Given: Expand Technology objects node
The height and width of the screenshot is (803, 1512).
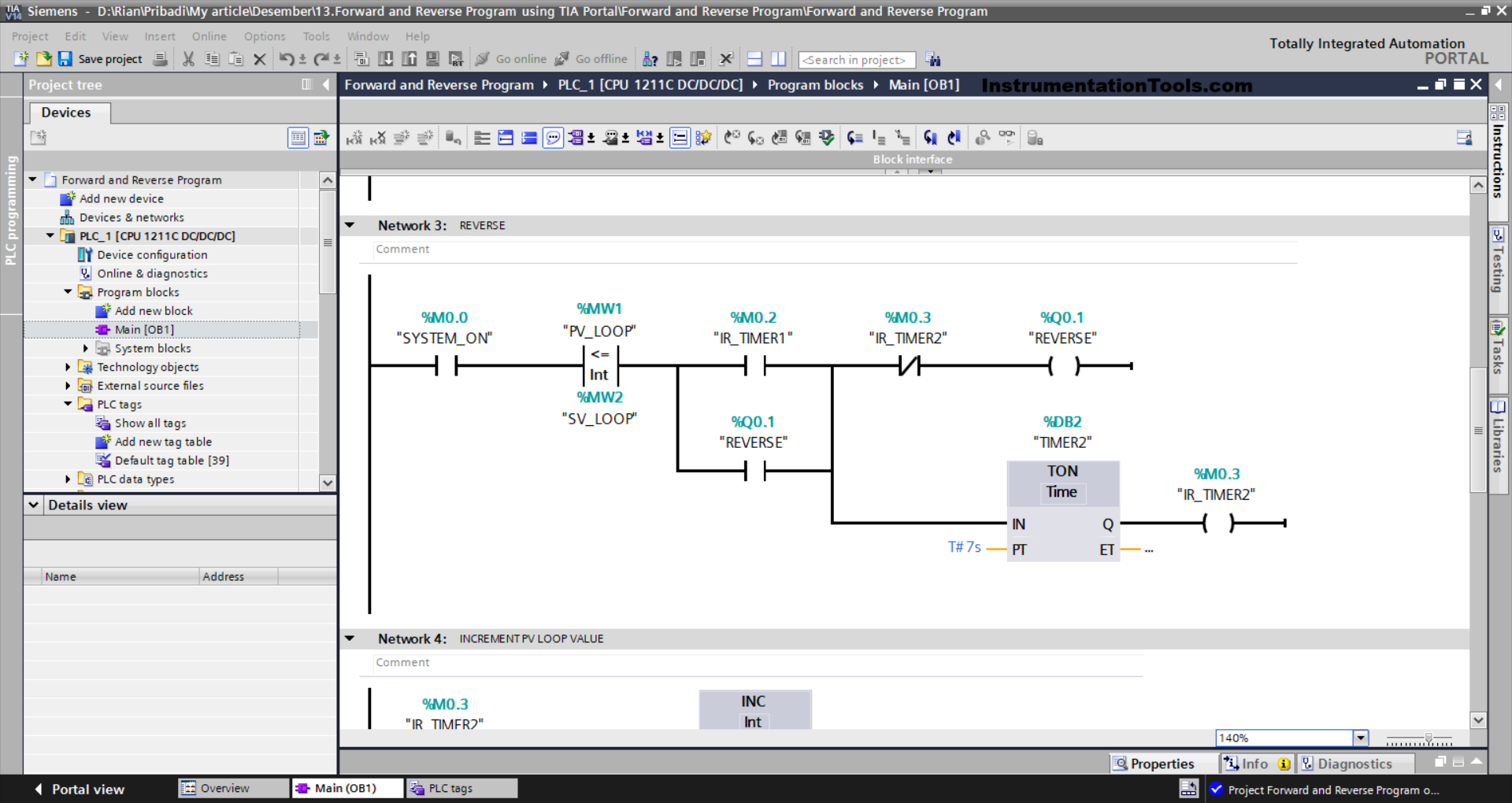Looking at the screenshot, I should [x=69, y=366].
